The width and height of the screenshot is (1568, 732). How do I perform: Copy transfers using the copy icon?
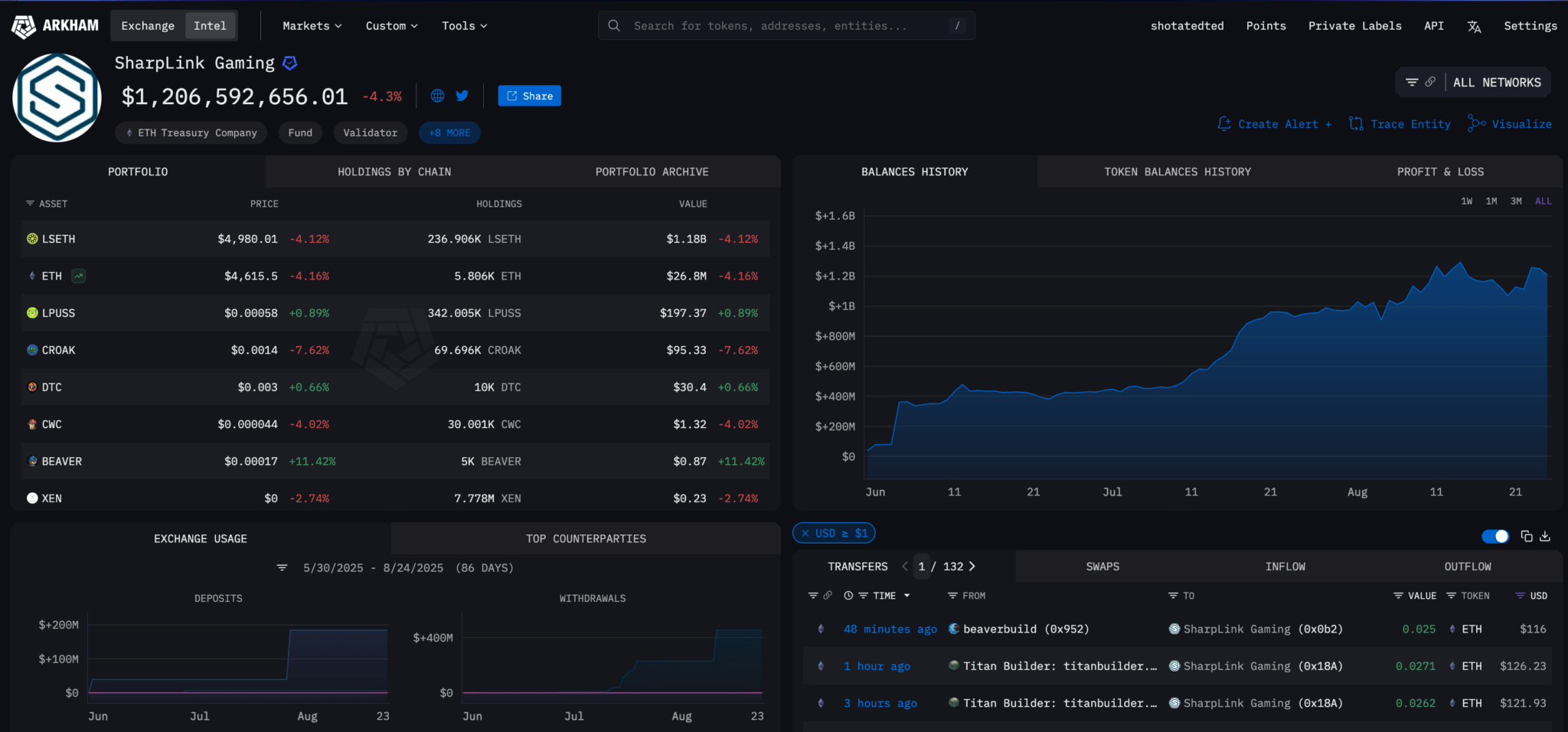pyautogui.click(x=1526, y=537)
